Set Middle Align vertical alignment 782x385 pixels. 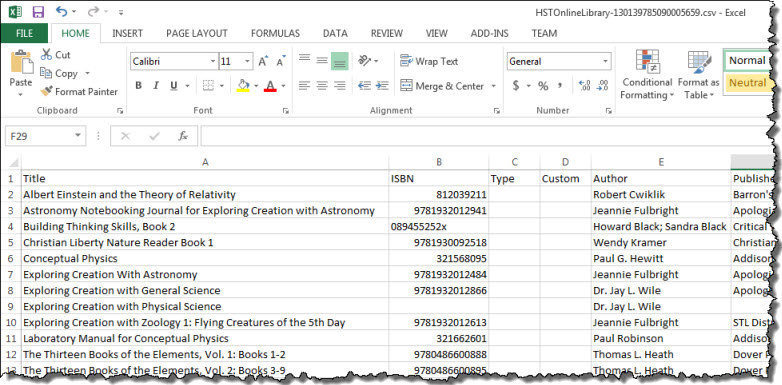point(322,60)
